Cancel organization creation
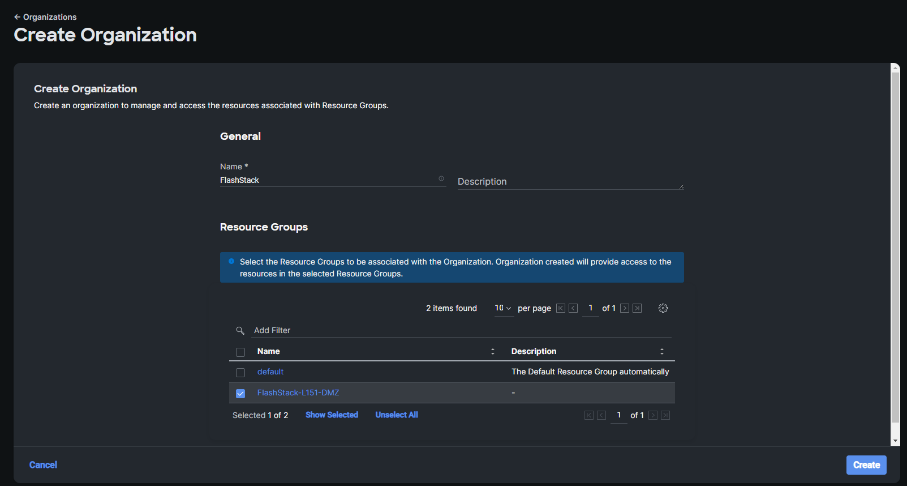Image resolution: width=907 pixels, height=486 pixels. click(43, 465)
